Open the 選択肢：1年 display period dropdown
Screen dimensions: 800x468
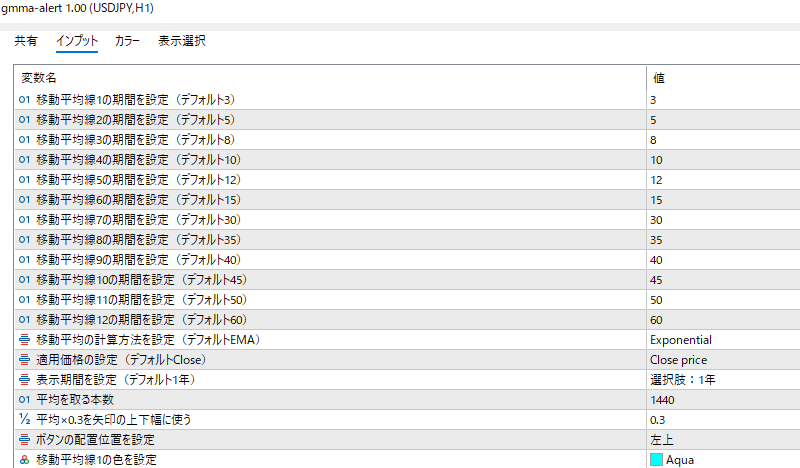point(720,379)
